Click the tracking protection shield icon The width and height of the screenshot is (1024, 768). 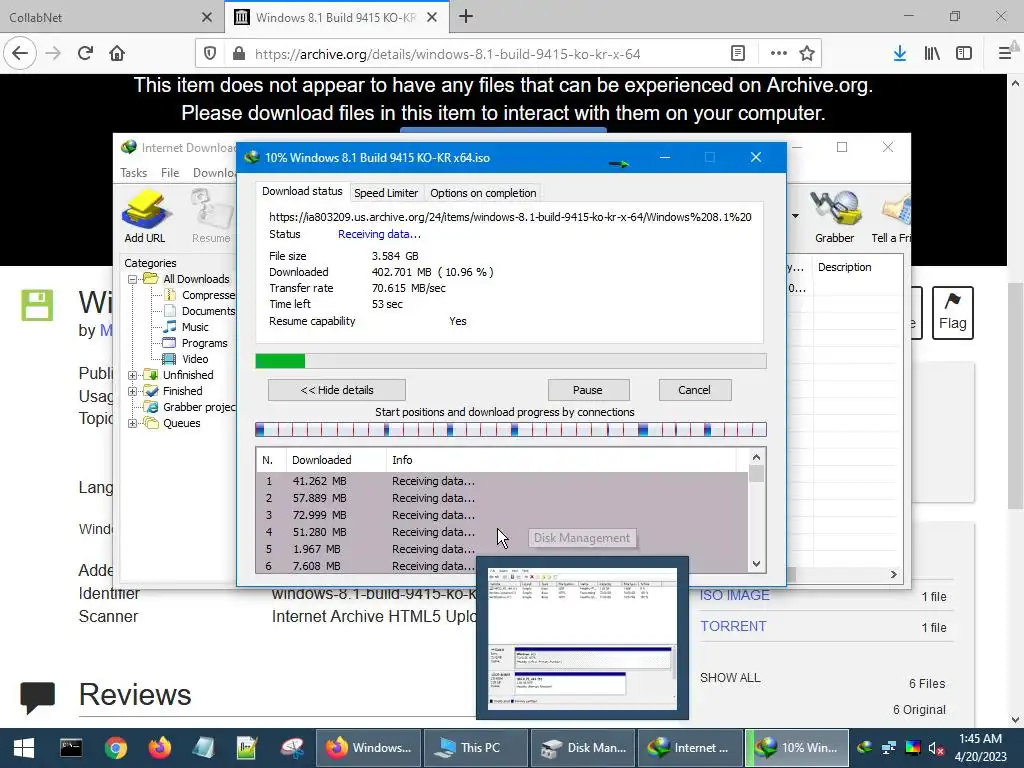tap(210, 54)
